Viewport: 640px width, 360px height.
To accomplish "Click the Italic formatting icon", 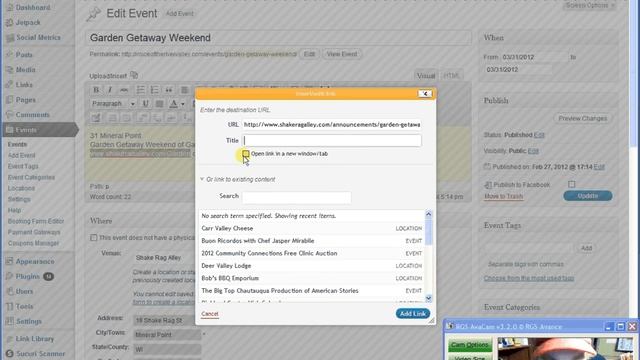I will point(110,90).
